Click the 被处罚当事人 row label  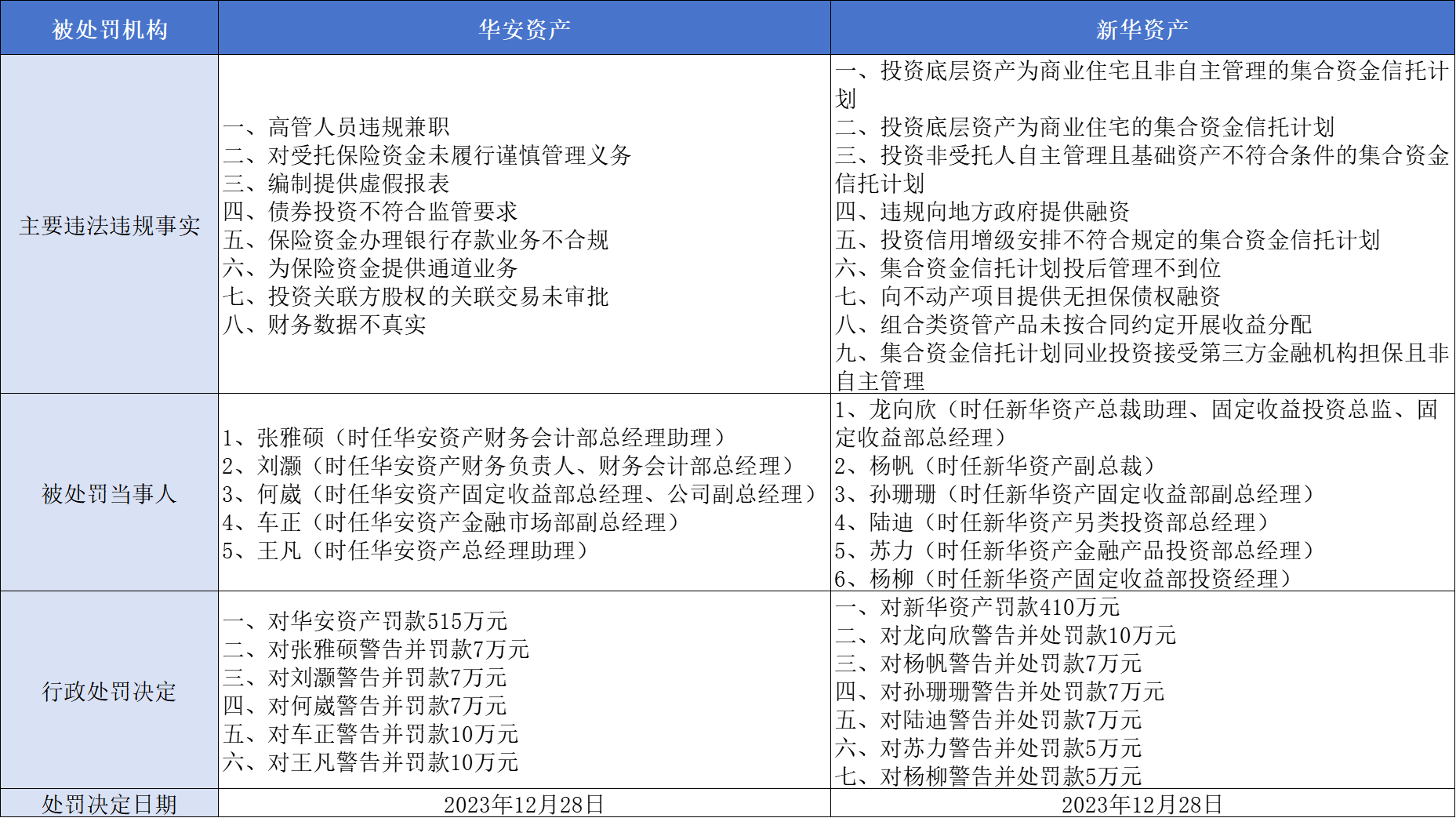tap(110, 494)
